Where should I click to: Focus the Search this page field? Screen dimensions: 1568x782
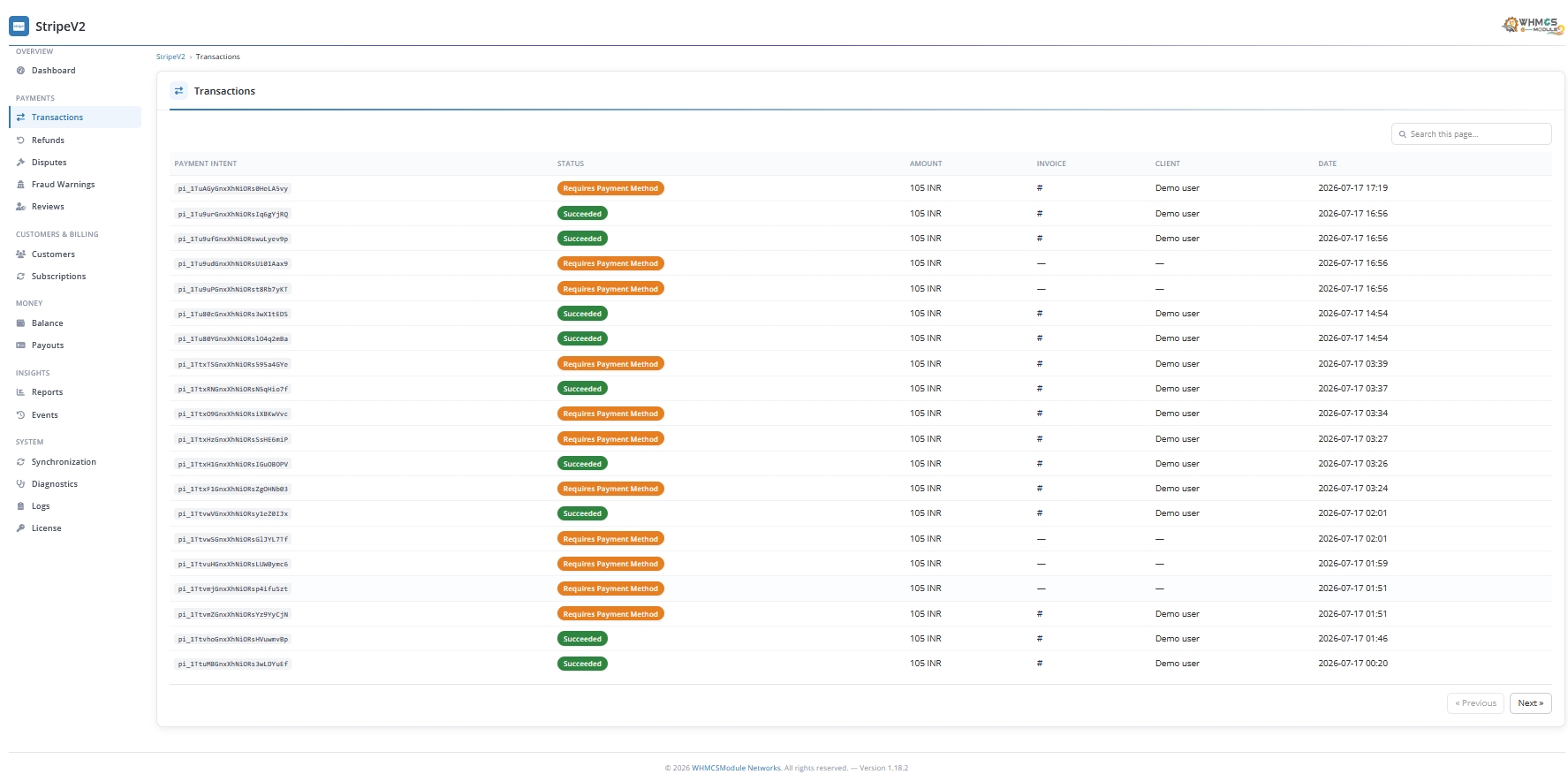[x=1471, y=134]
